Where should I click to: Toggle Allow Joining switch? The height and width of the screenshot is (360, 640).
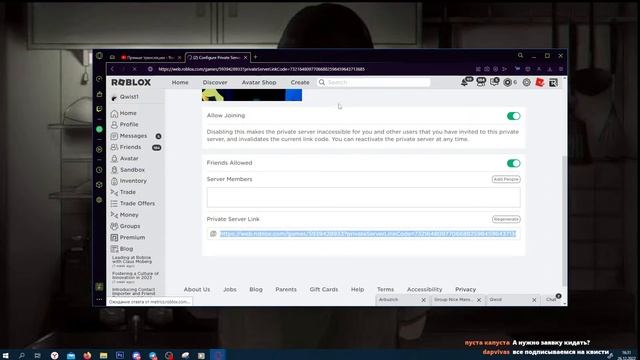(513, 116)
